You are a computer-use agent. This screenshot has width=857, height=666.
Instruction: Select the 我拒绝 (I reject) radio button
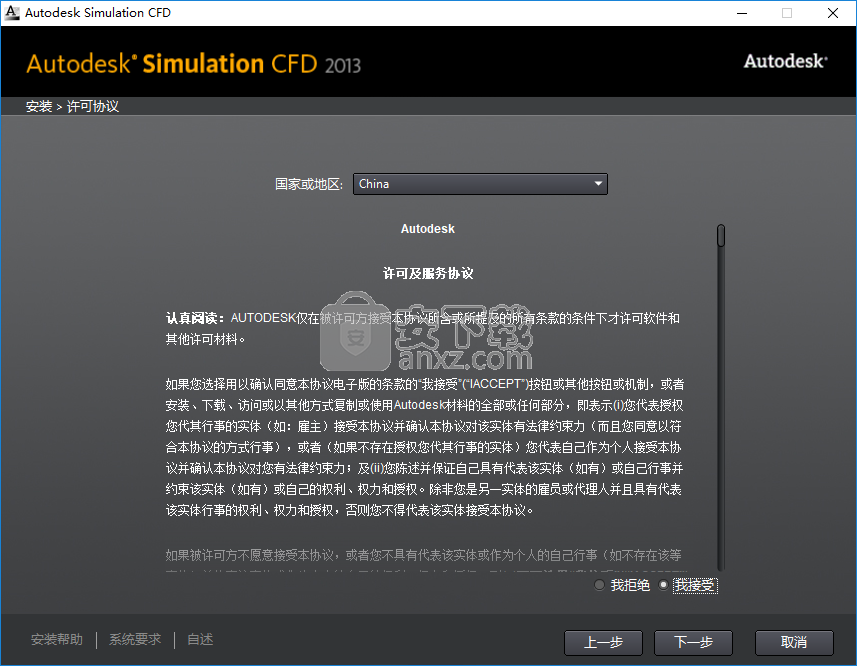600,585
